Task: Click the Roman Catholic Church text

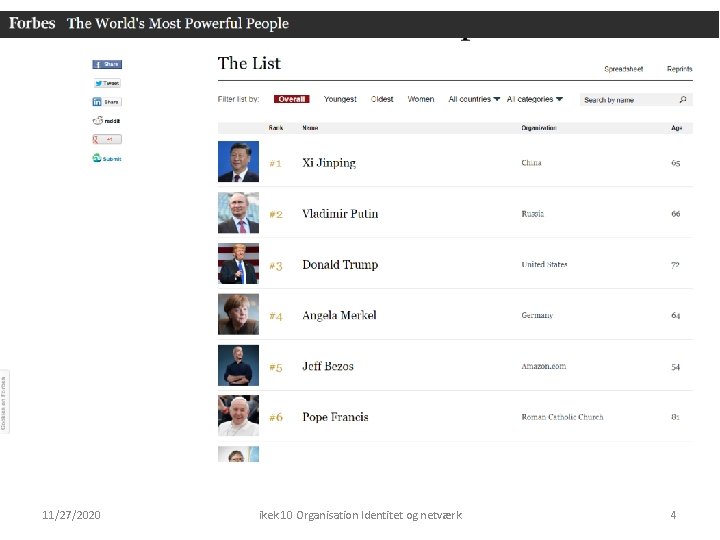Action: click(x=562, y=417)
